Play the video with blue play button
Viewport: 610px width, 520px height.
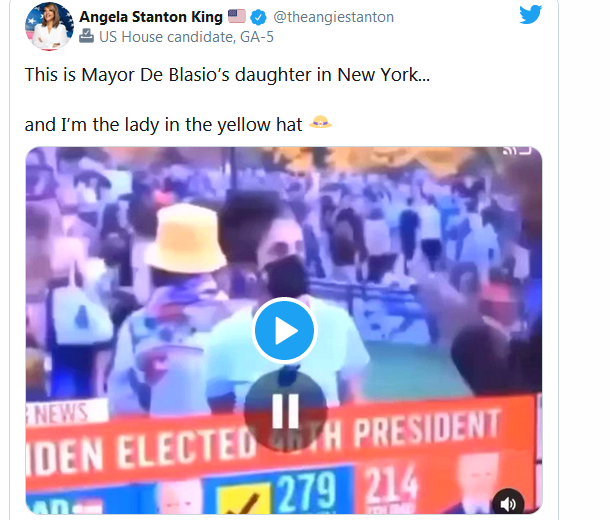click(x=284, y=331)
